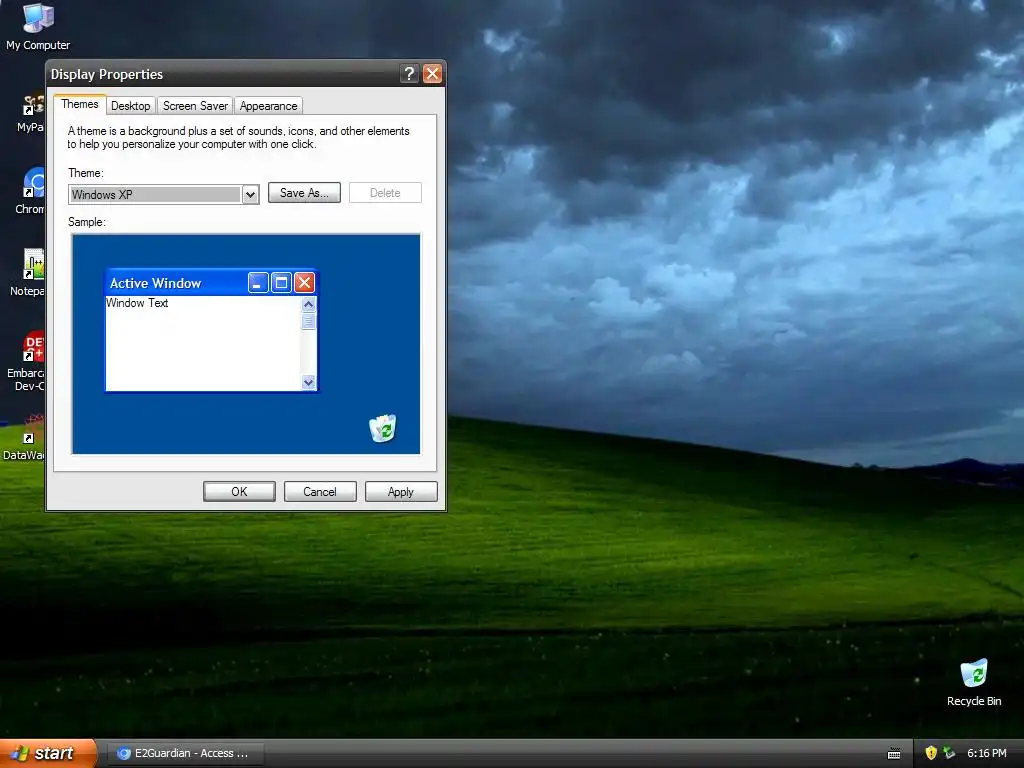1024x768 pixels.
Task: Switch to the Themes tab
Action: 80,104
